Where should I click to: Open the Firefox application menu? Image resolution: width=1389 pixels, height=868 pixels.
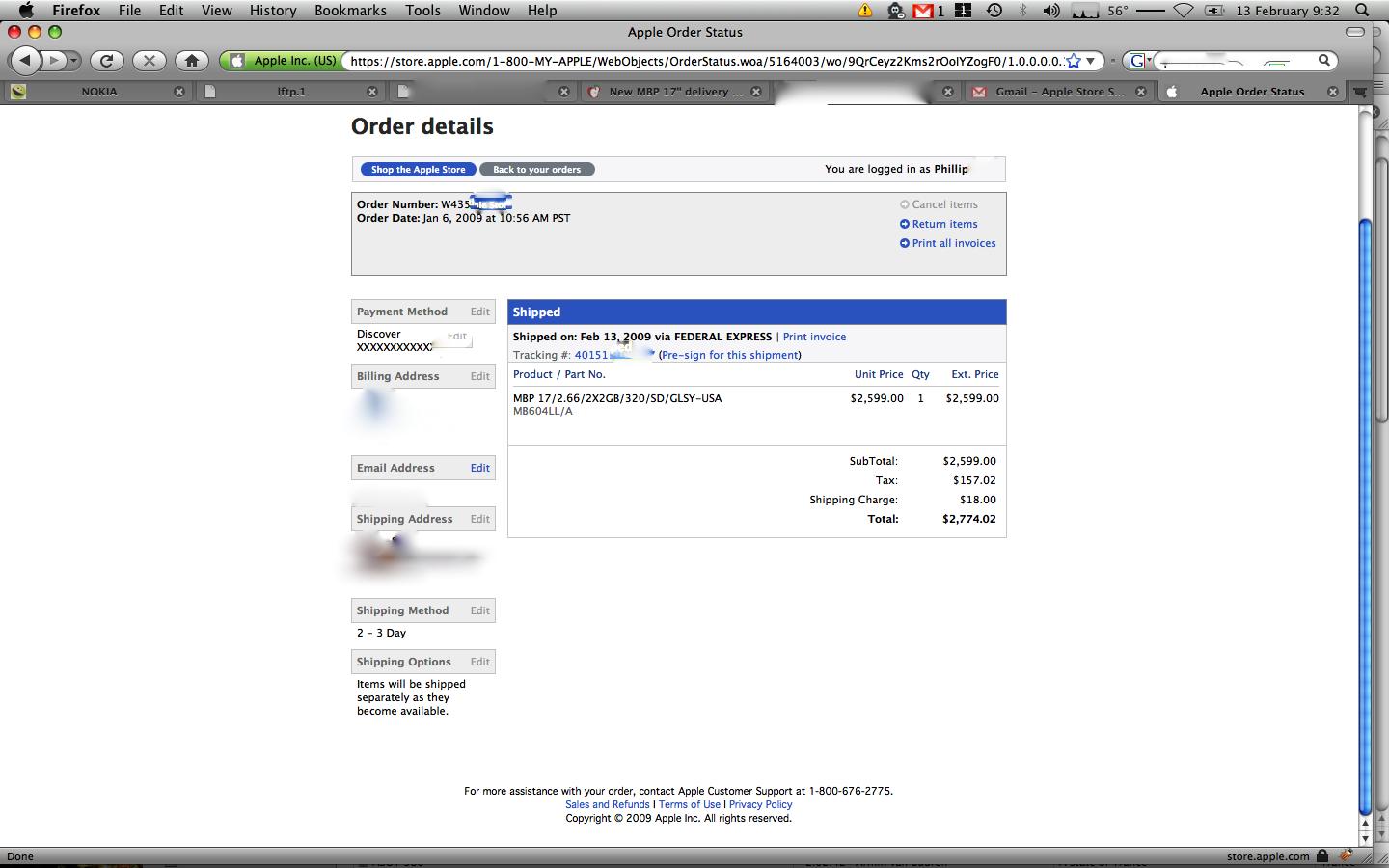(x=76, y=11)
